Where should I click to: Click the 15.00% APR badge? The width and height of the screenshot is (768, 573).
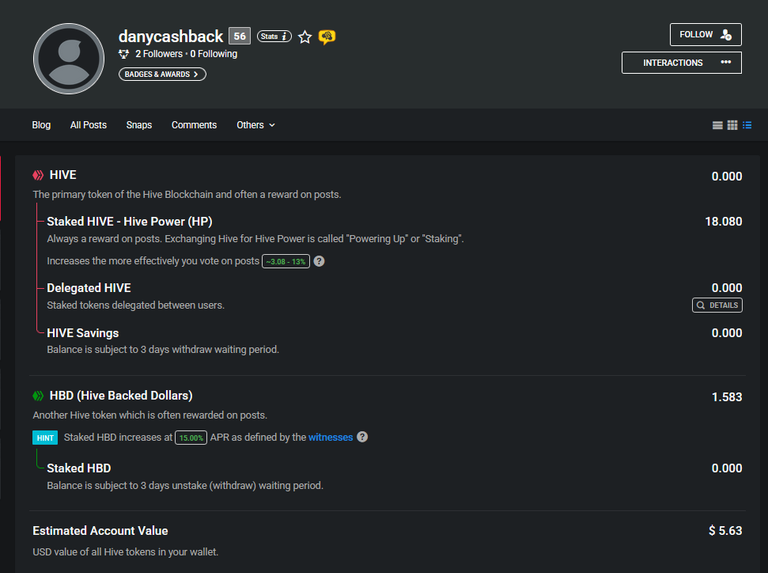(191, 438)
